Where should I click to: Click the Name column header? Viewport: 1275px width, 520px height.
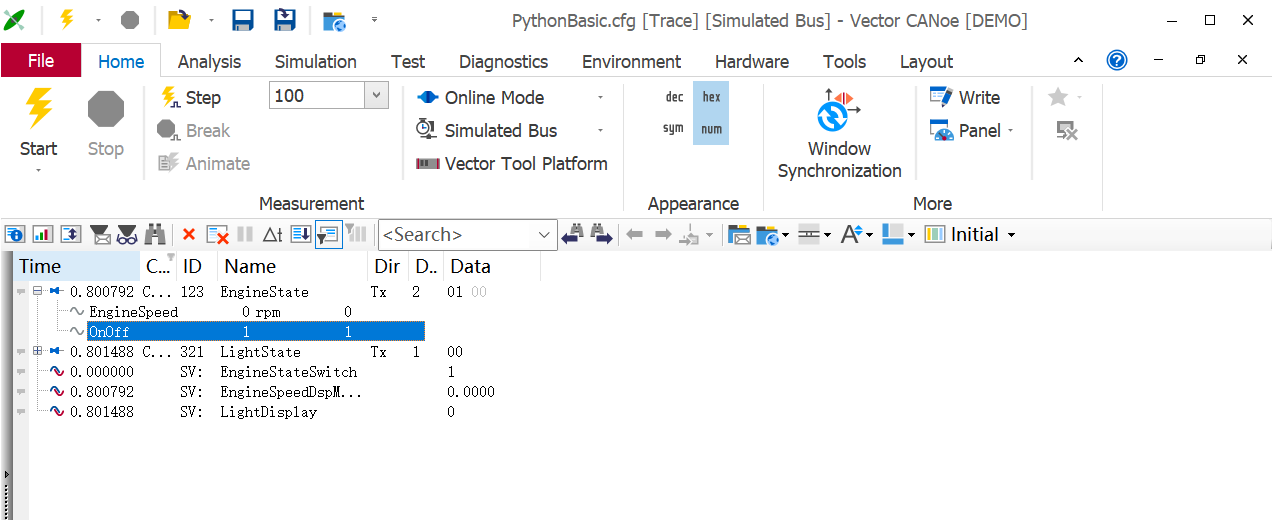[293, 266]
